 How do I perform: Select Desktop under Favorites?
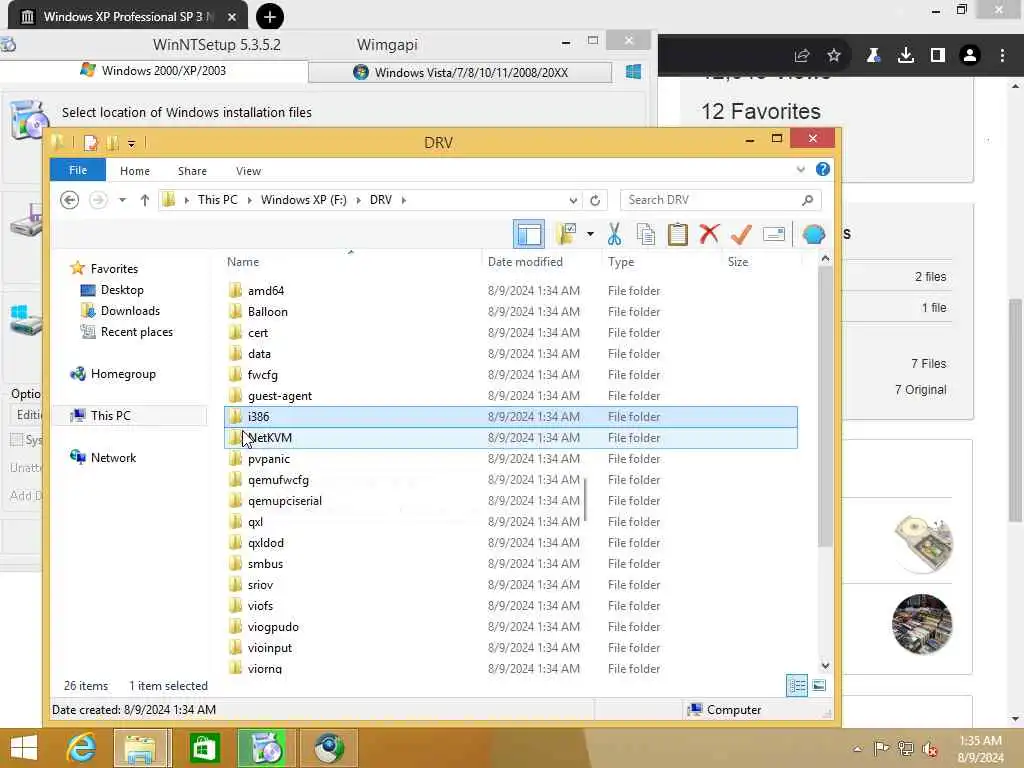tap(121, 289)
